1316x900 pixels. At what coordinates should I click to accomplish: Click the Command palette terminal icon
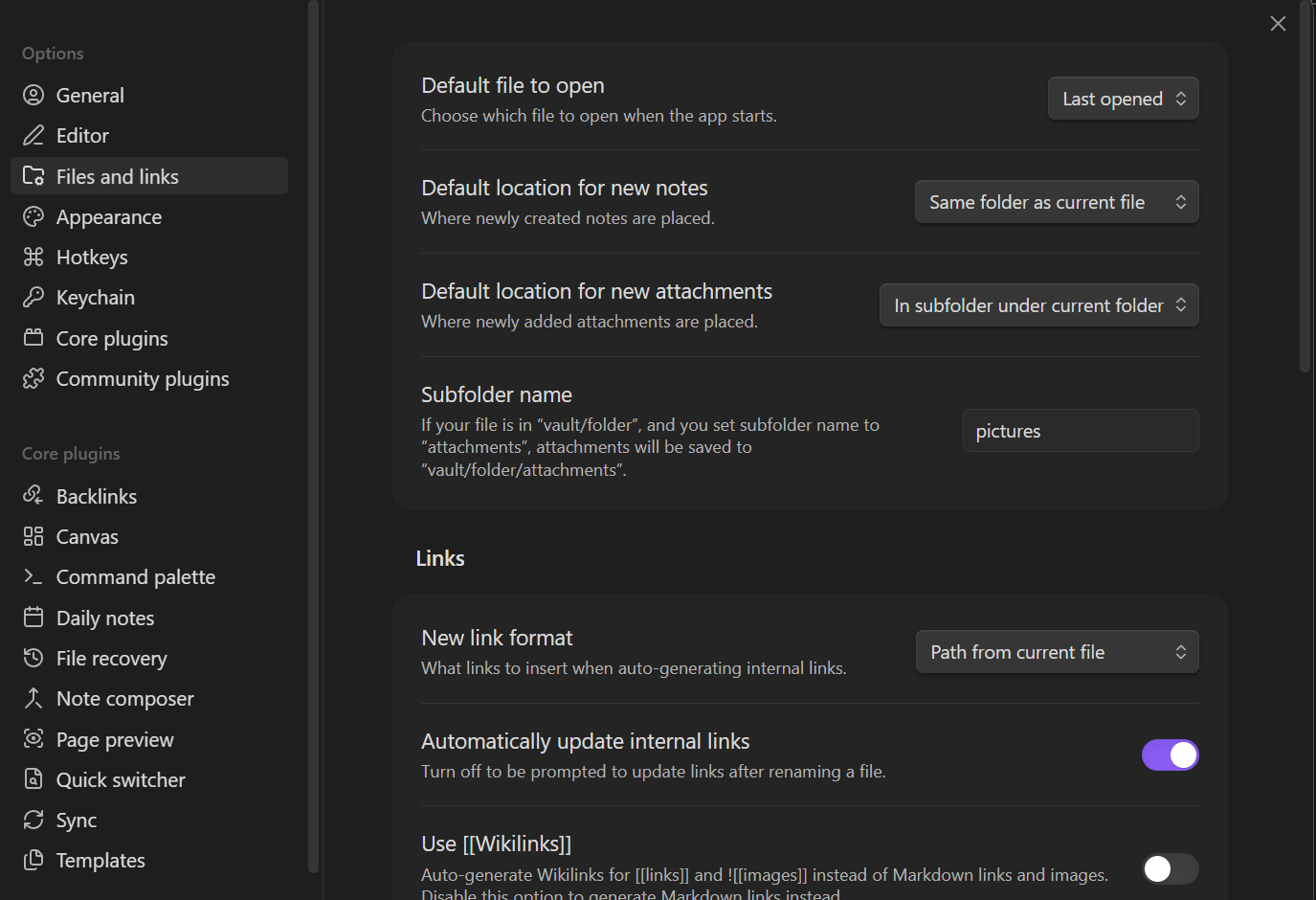pyautogui.click(x=33, y=576)
